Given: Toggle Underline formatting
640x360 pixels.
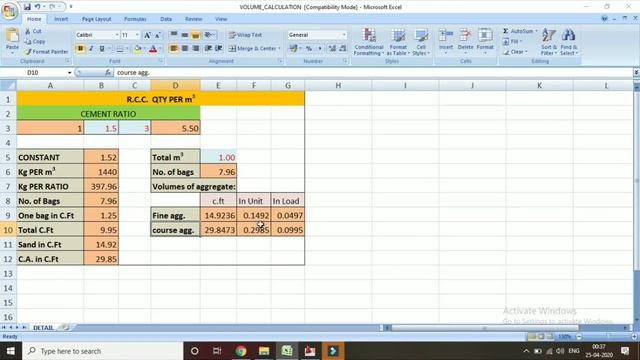Looking at the screenshot, I should [102, 49].
